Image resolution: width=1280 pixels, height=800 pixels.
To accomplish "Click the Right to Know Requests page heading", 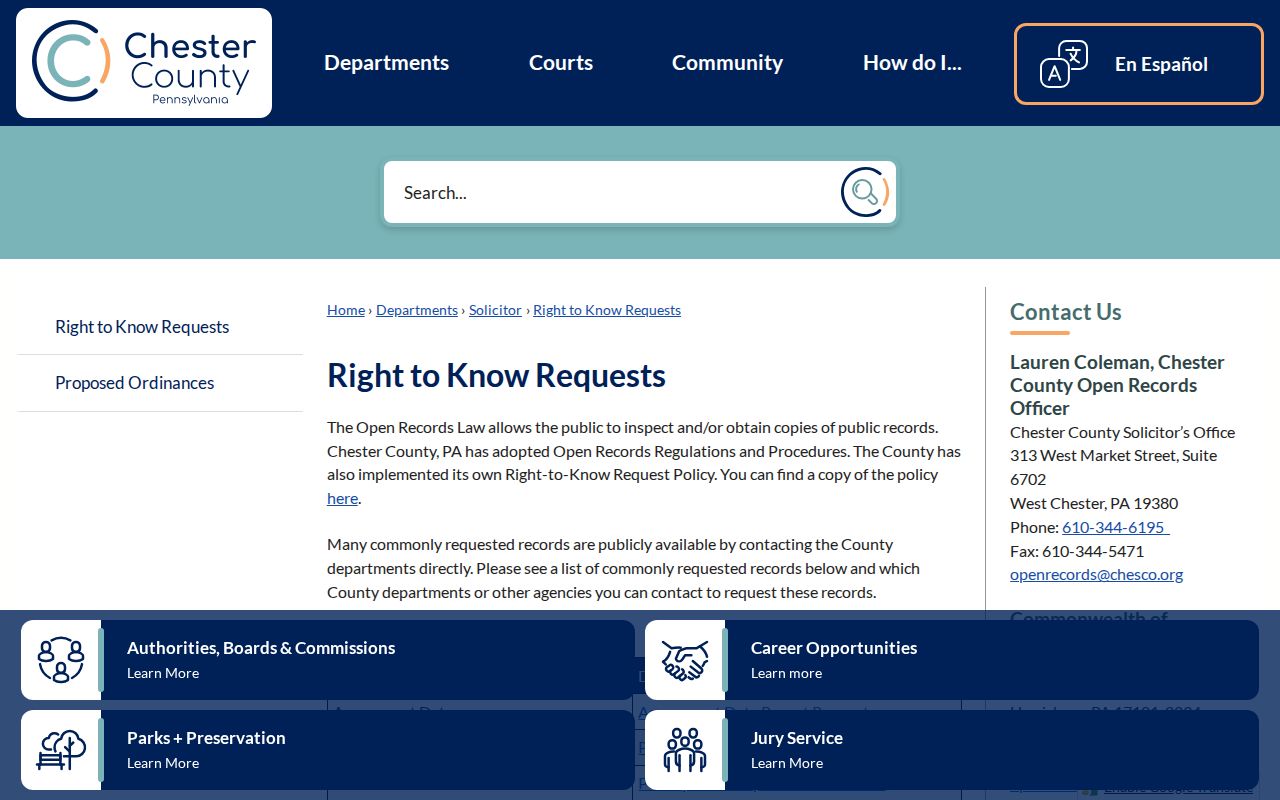I will point(496,375).
